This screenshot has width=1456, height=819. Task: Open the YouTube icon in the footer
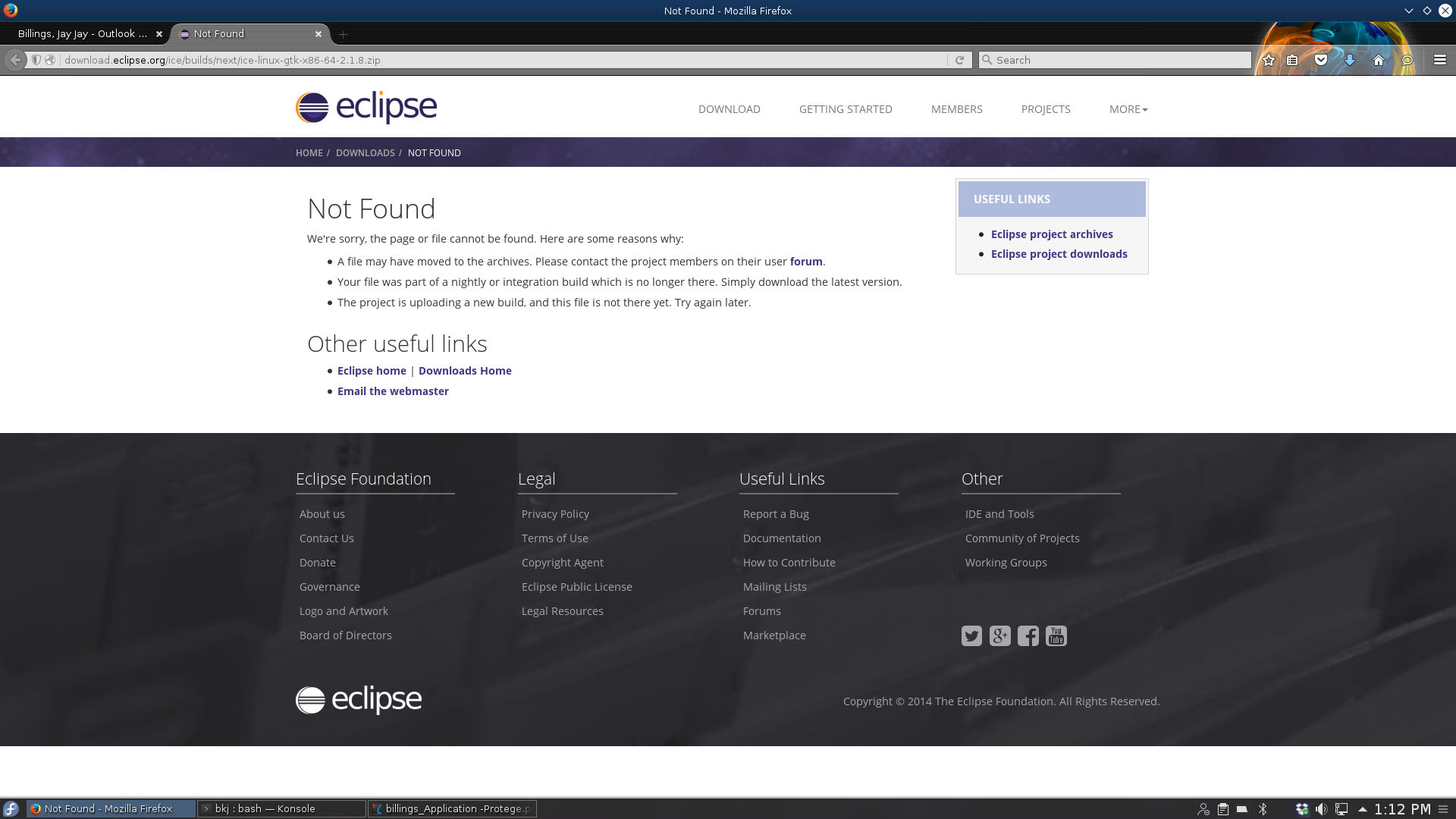click(x=1056, y=635)
